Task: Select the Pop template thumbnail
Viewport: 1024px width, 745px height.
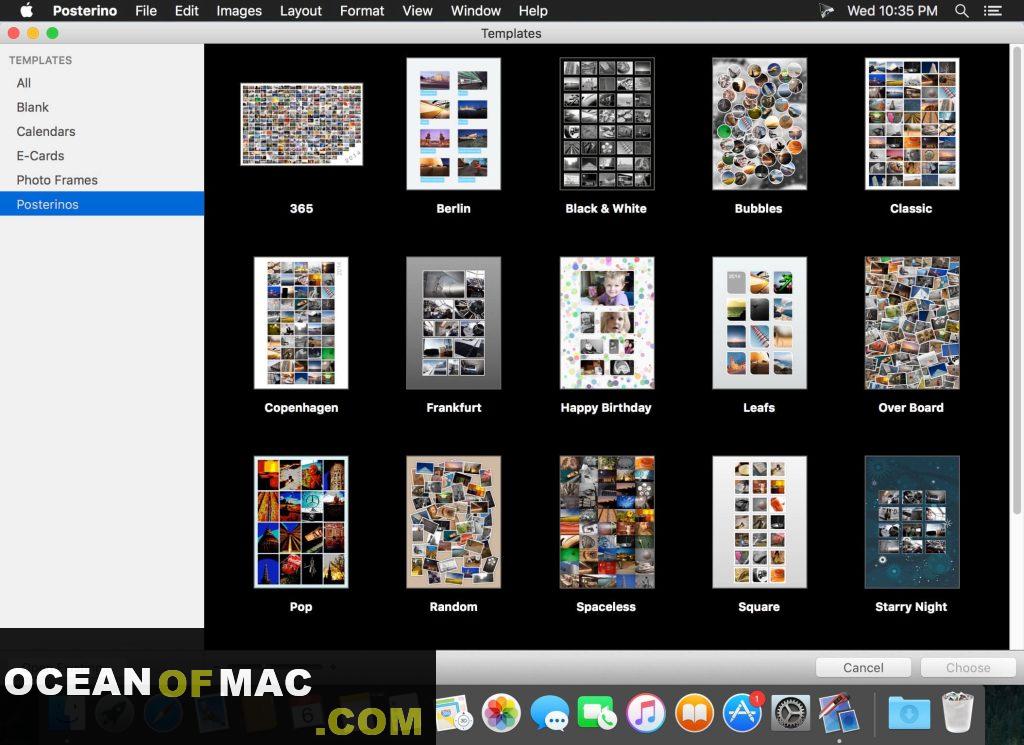Action: click(x=301, y=522)
